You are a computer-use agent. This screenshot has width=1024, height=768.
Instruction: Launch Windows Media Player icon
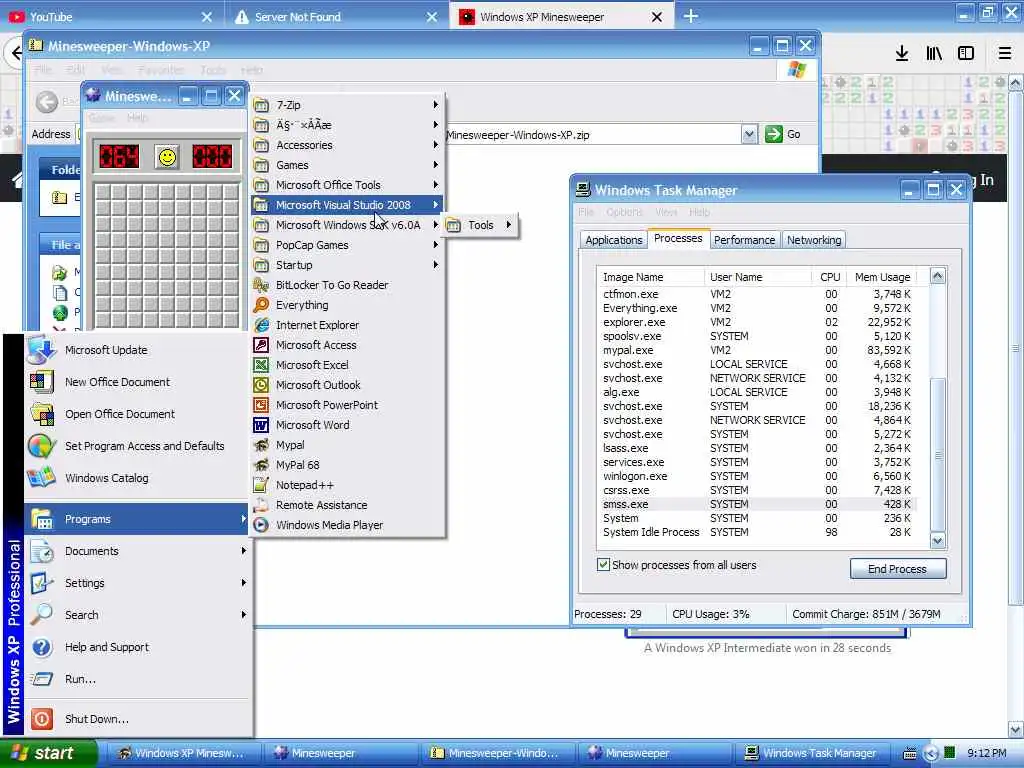pos(261,525)
